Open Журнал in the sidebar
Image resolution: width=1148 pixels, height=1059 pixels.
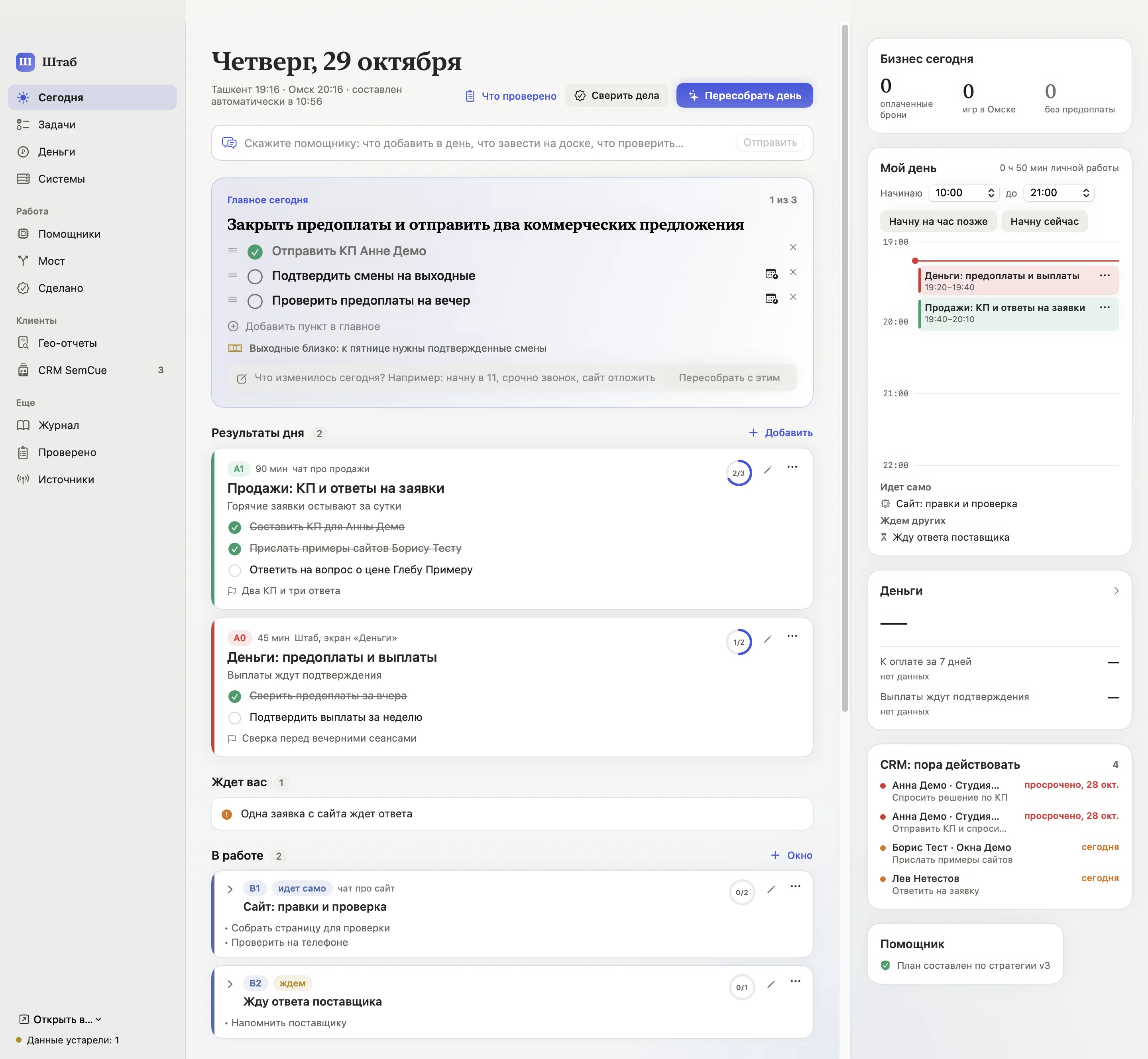pos(92,425)
